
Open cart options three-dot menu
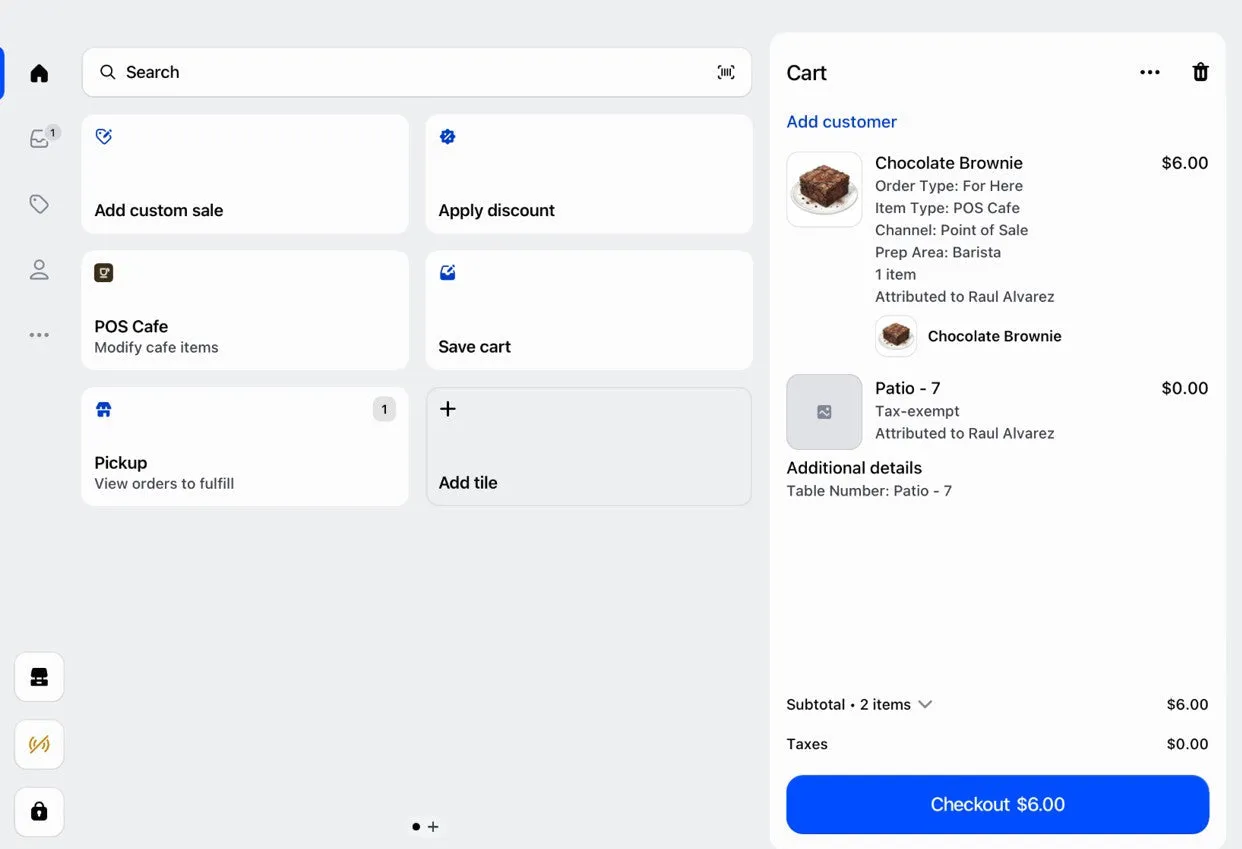tap(1150, 72)
